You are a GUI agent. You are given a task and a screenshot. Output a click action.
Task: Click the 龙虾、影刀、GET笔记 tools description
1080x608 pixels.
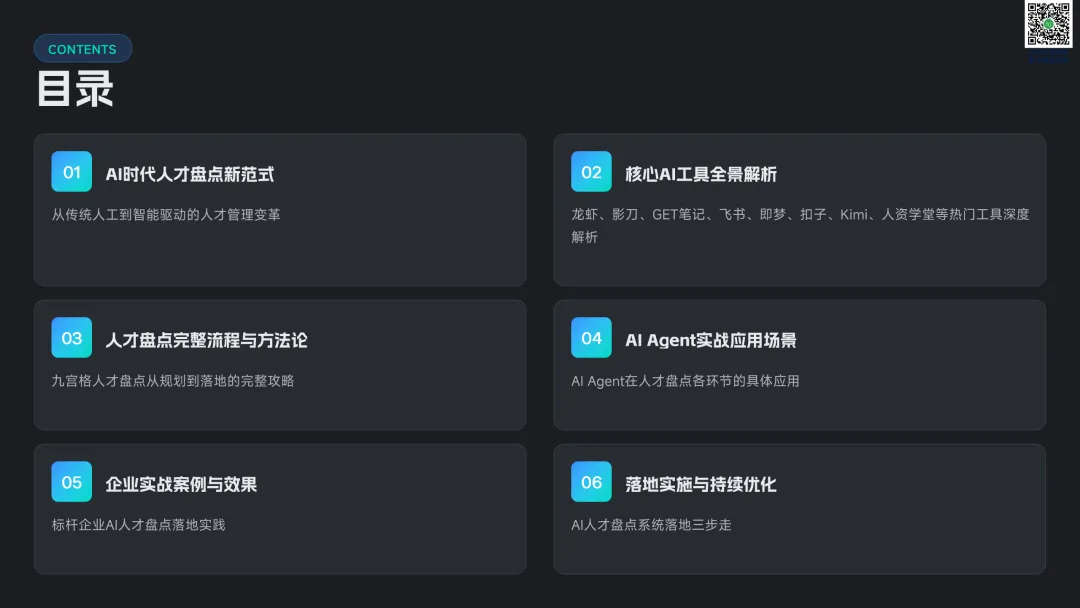[800, 214]
